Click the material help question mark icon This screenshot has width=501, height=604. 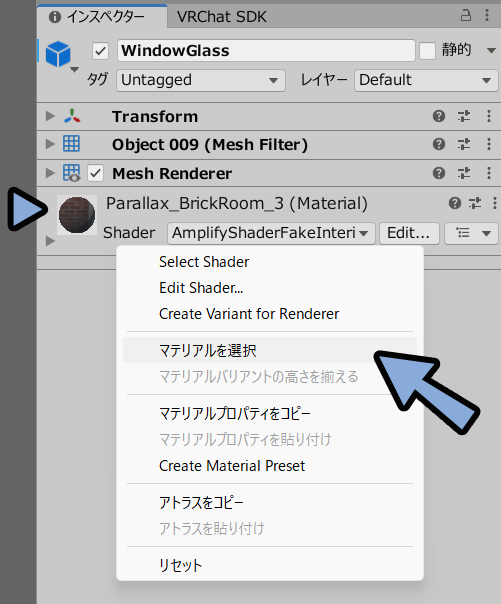click(455, 203)
